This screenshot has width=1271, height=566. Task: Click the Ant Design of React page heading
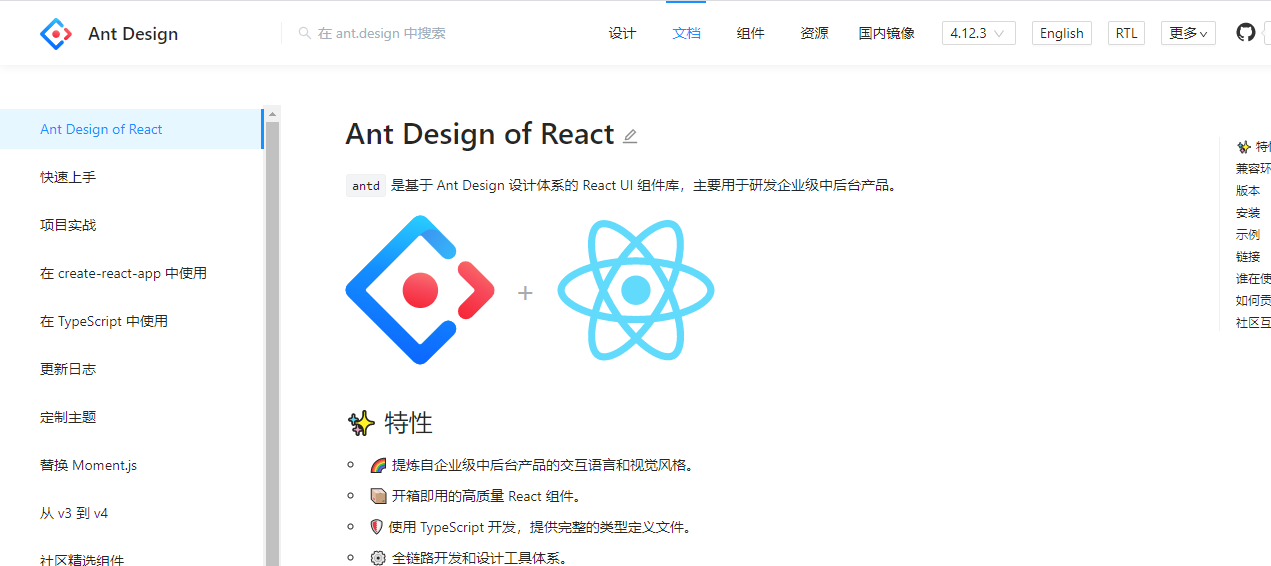pos(479,134)
